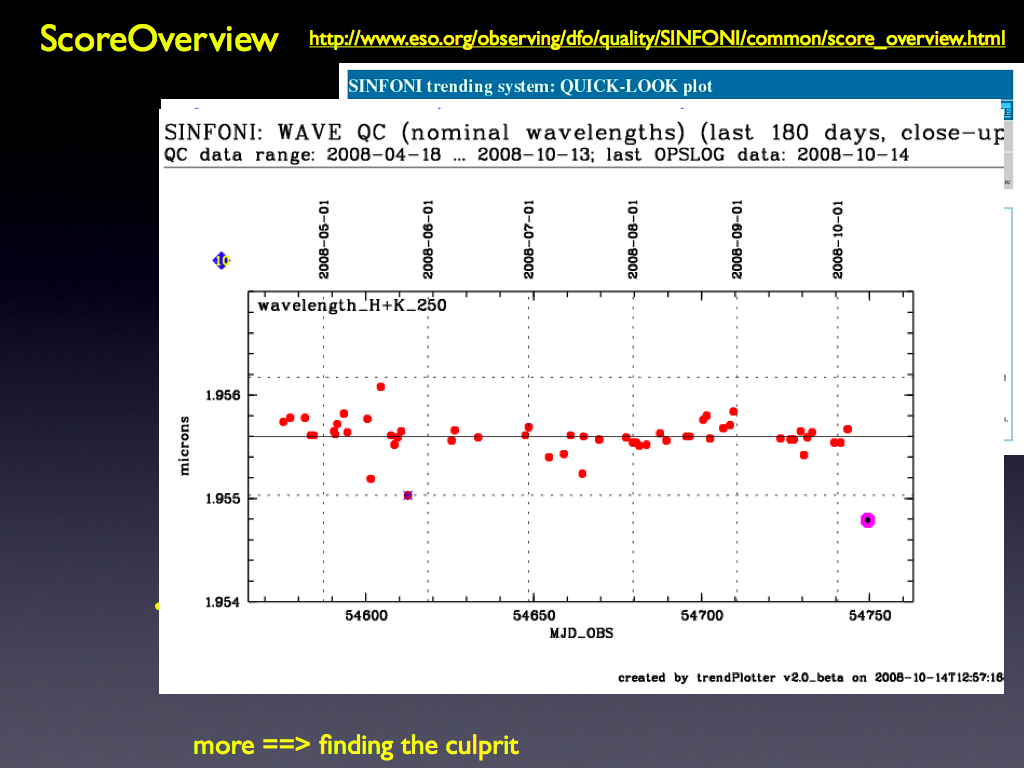The height and width of the screenshot is (768, 1024).
Task: Click the 2008-10-01 date label
Action: point(838,239)
